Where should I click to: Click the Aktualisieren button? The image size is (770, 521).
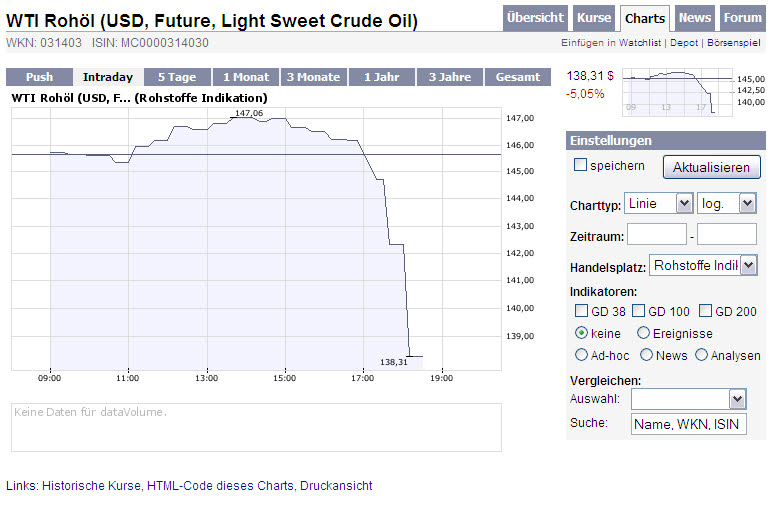tap(711, 167)
